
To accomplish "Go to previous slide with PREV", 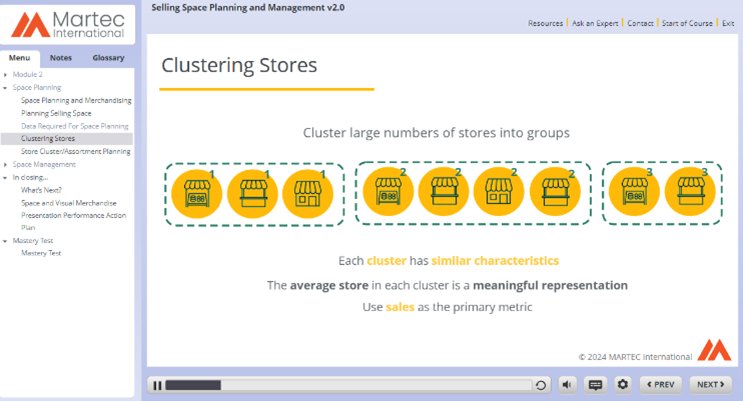I will click(661, 384).
